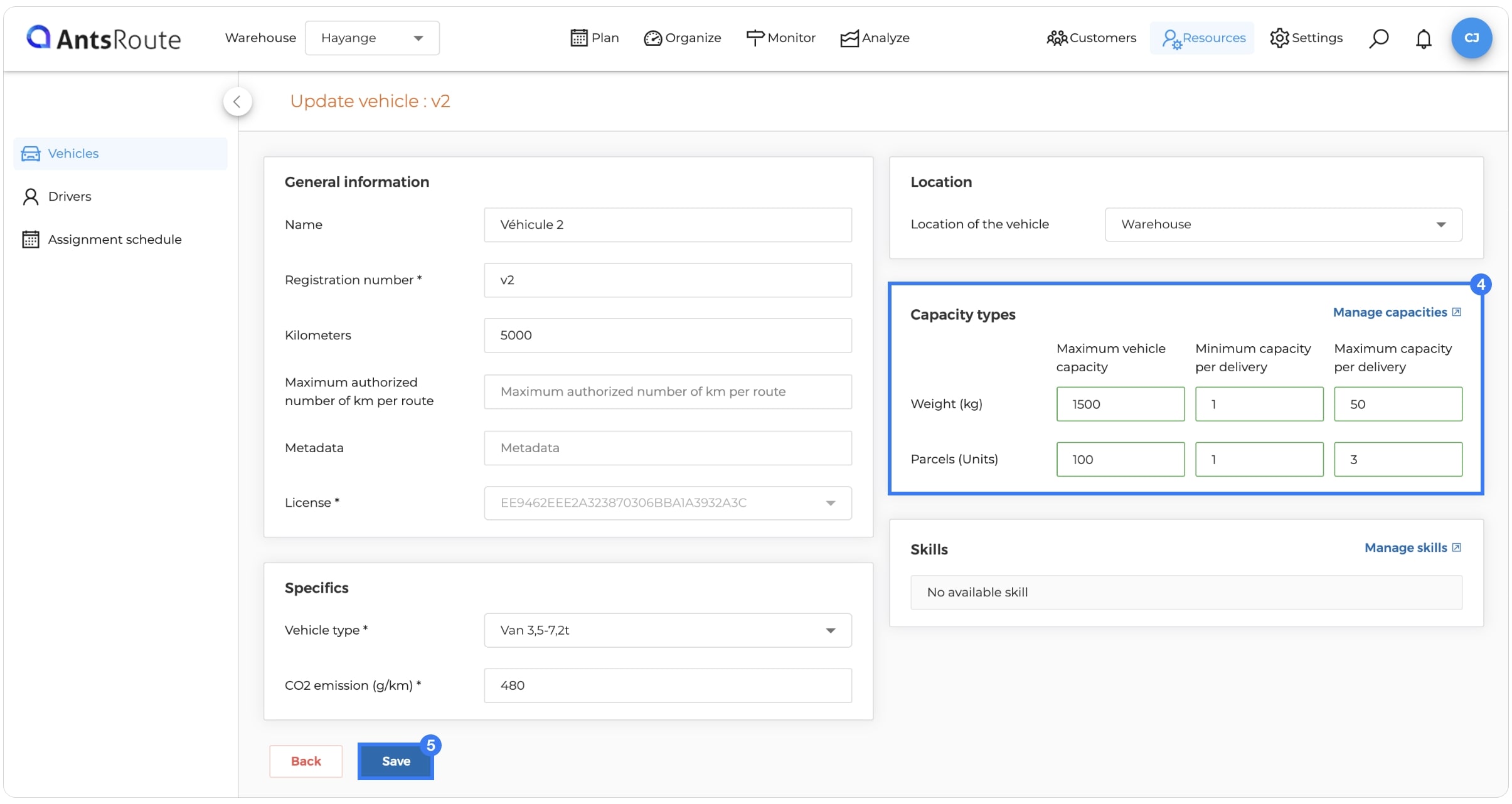Click the No available skill box
This screenshot has width=1512, height=804.
tap(1186, 592)
